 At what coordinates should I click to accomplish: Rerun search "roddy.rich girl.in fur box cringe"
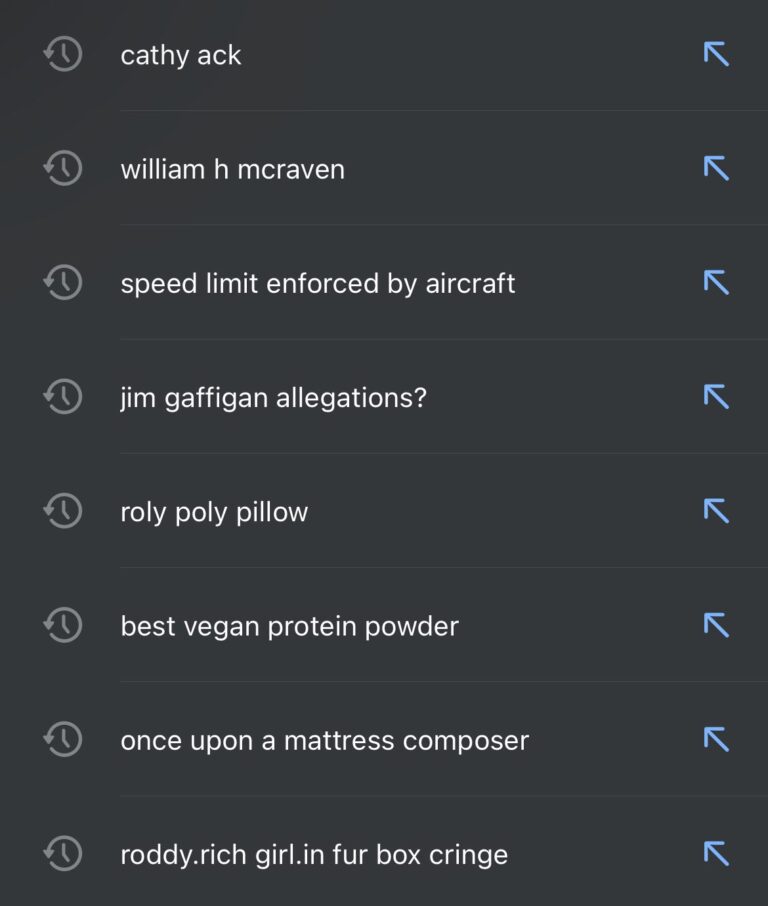coord(314,855)
